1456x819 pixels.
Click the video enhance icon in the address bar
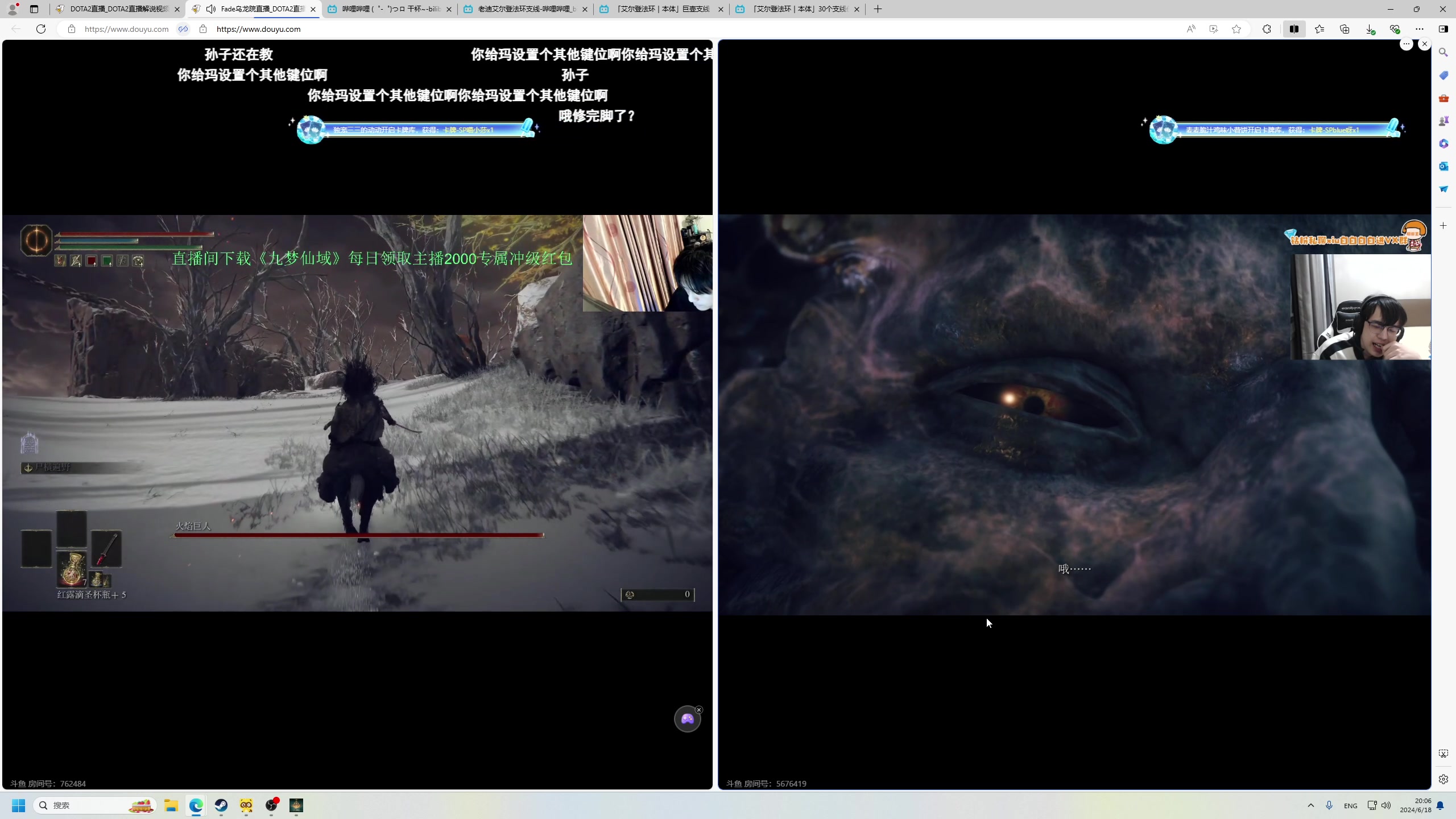coord(1214,29)
